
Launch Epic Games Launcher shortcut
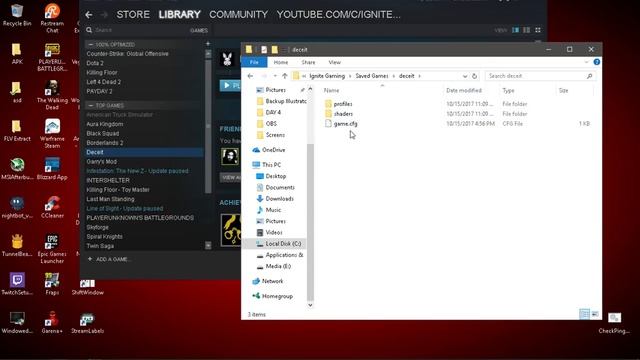pyautogui.click(x=52, y=249)
